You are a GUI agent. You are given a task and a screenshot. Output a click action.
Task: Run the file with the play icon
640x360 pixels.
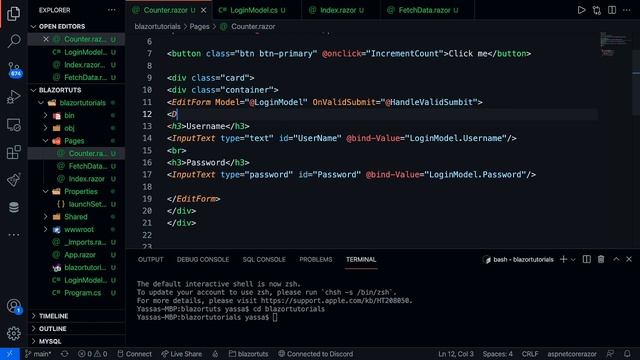(581, 10)
